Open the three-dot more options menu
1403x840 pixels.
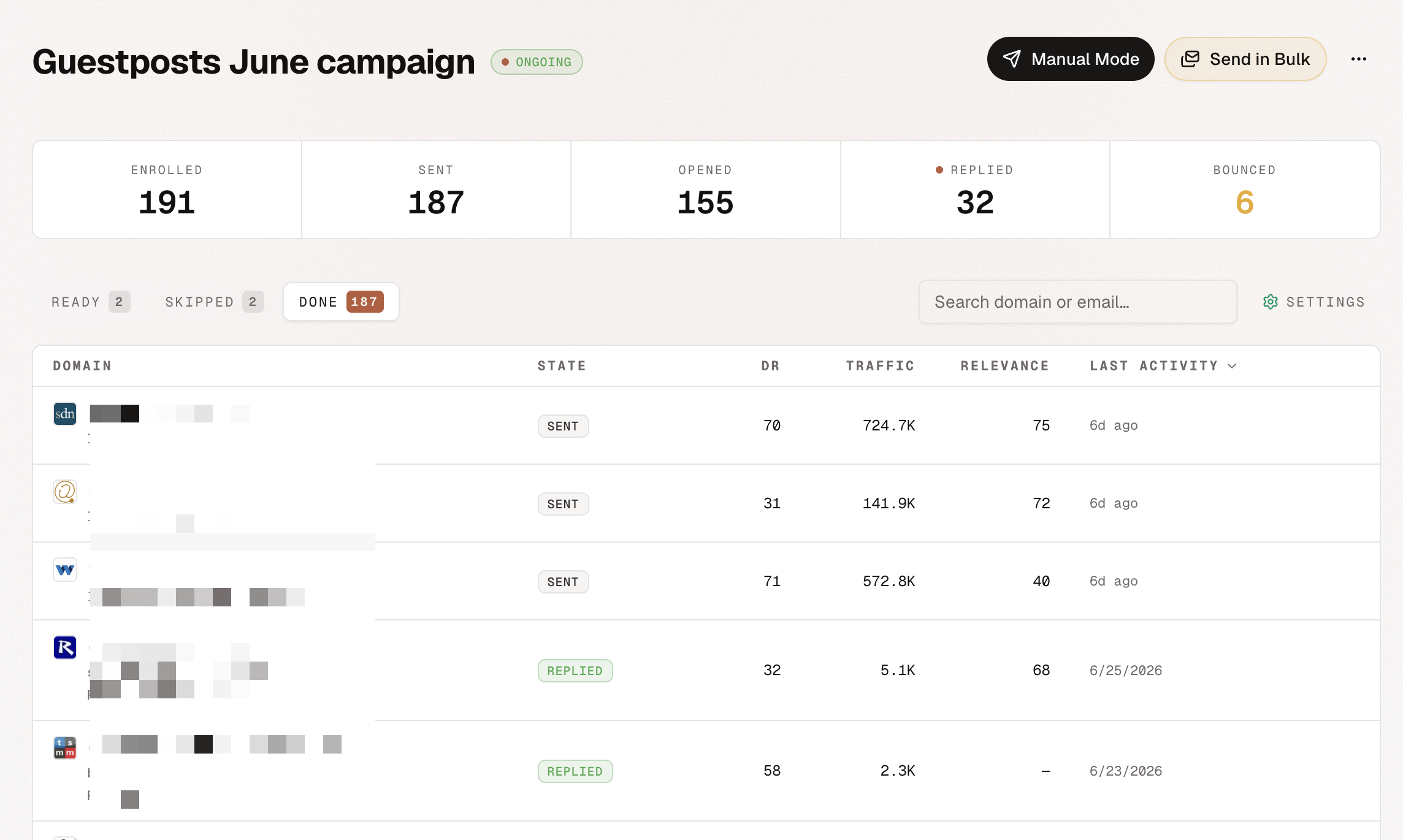click(x=1358, y=59)
